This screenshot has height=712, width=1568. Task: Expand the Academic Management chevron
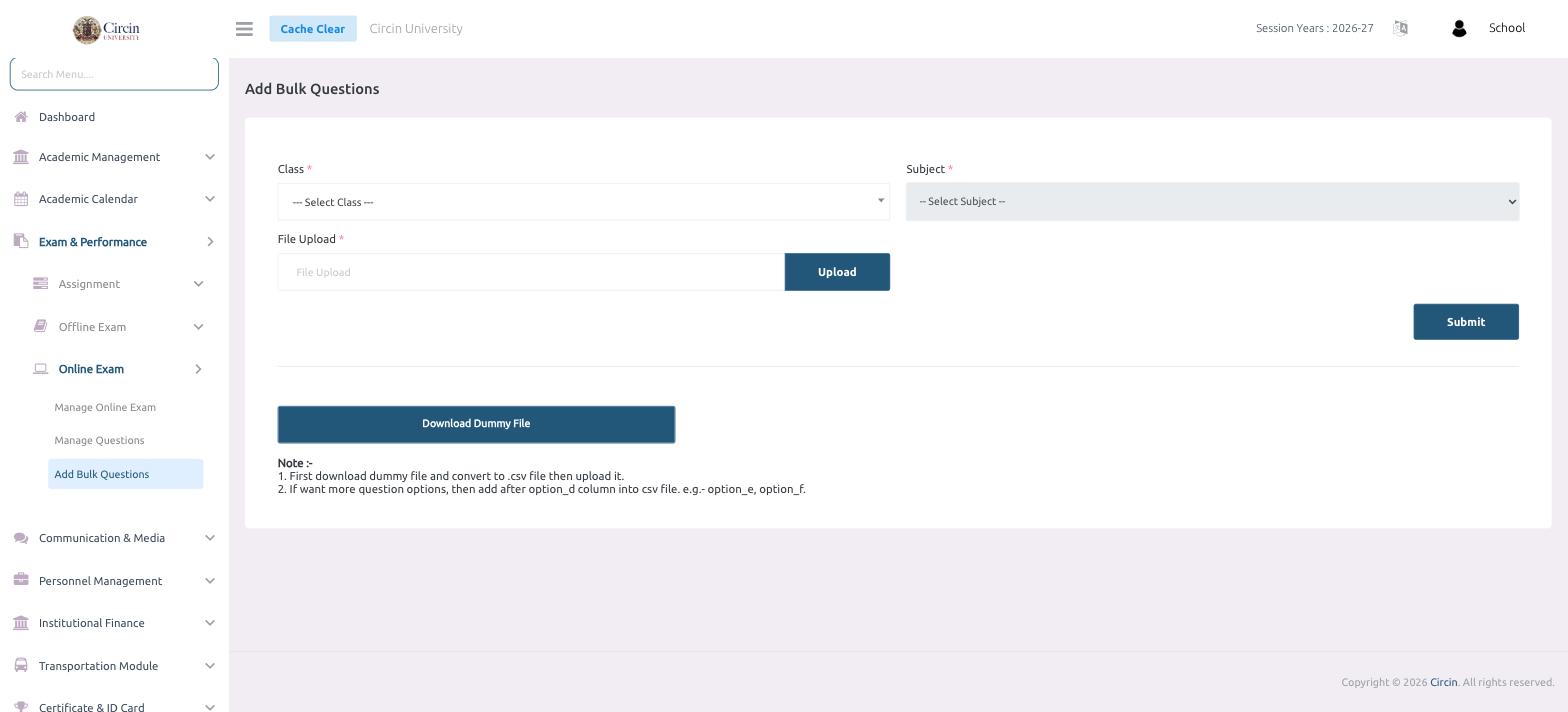click(x=210, y=157)
